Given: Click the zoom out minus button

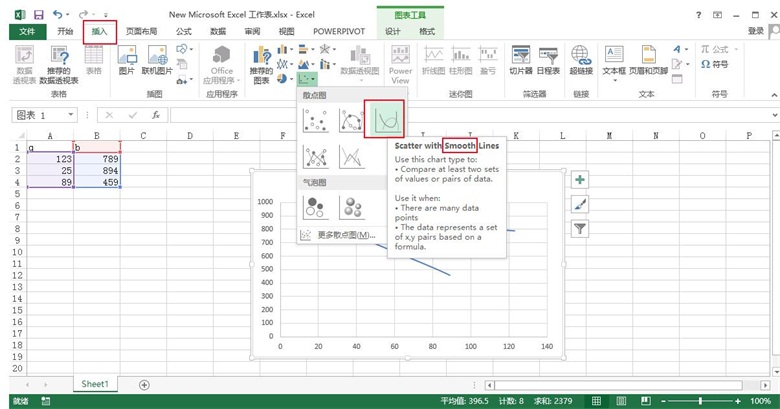Looking at the screenshot, I should pos(664,401).
